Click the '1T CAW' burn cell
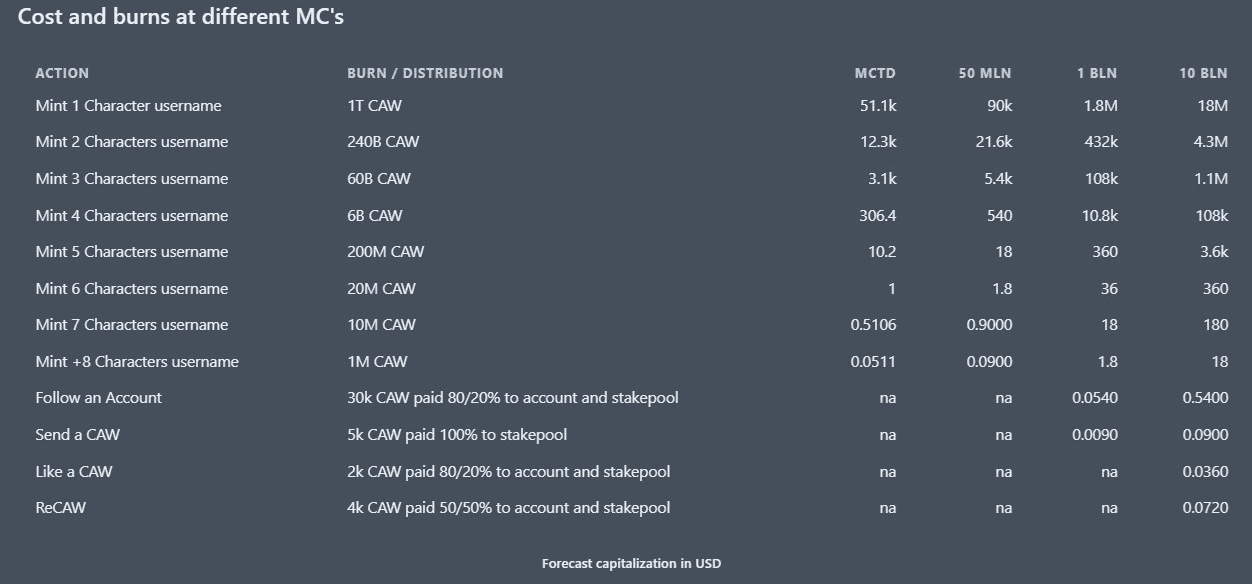The width and height of the screenshot is (1252, 584). (374, 106)
